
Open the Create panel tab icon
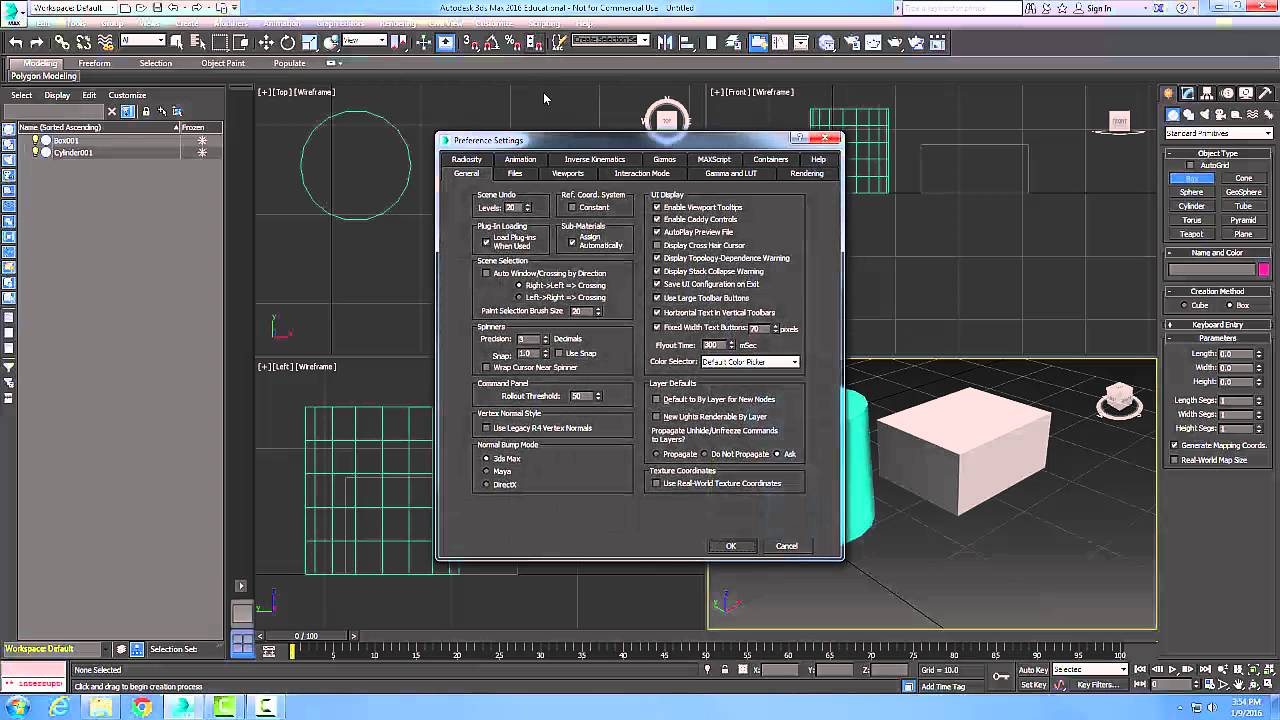(x=1169, y=93)
